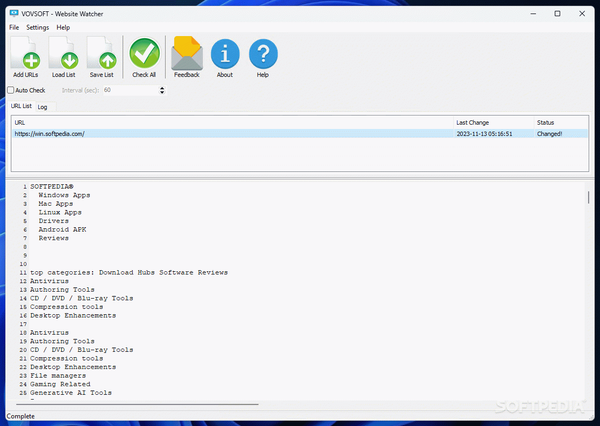The height and width of the screenshot is (426, 600).
Task: Click the SOFTPEDIA® text on line 1
Action: pos(52,187)
